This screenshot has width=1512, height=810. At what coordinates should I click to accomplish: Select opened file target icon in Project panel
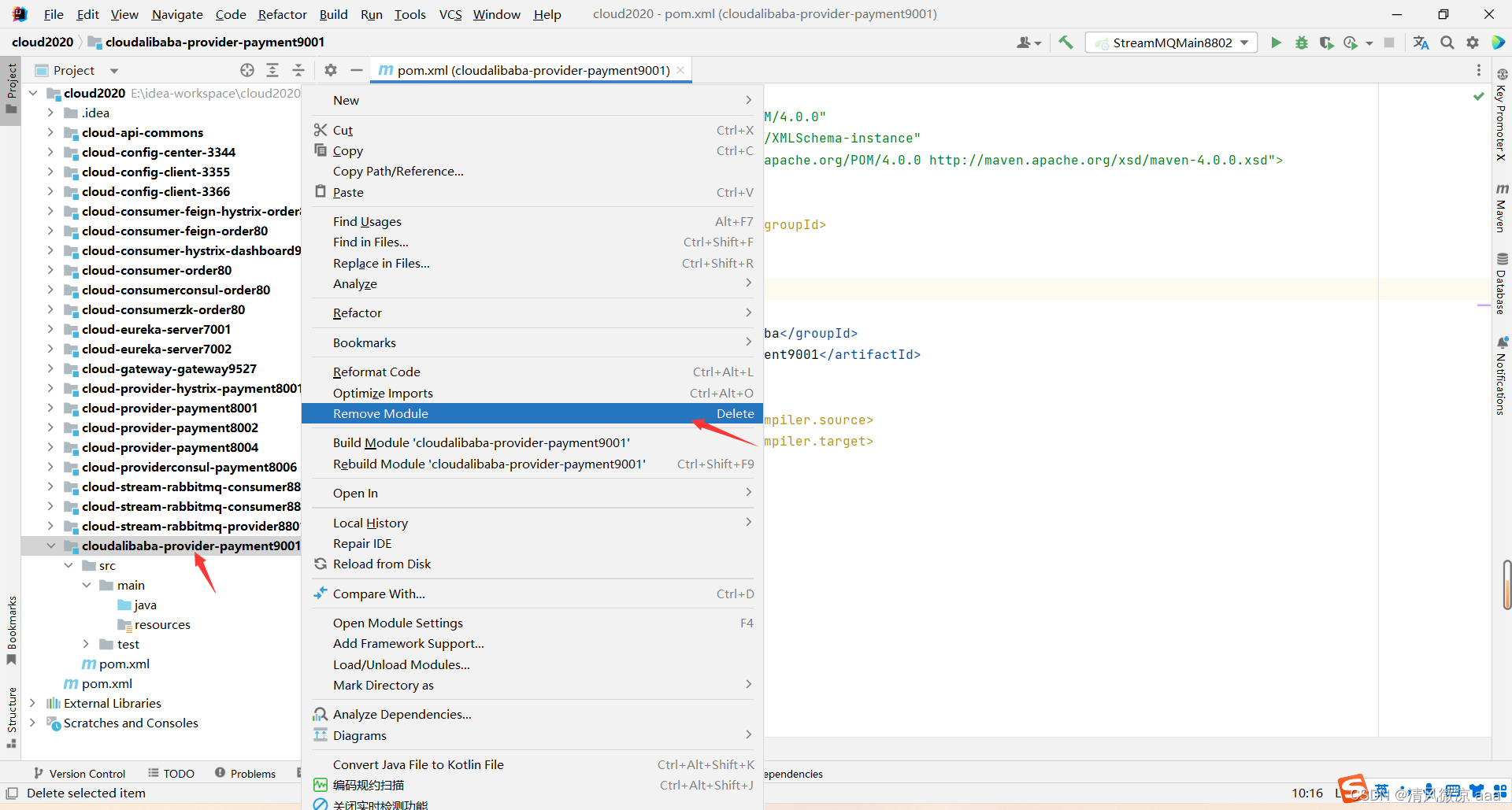[247, 70]
